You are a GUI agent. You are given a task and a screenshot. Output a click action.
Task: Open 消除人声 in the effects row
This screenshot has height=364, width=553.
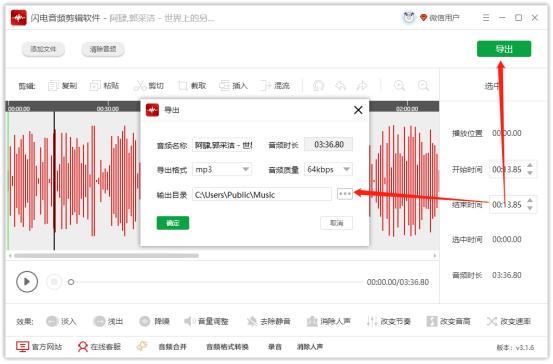329,321
